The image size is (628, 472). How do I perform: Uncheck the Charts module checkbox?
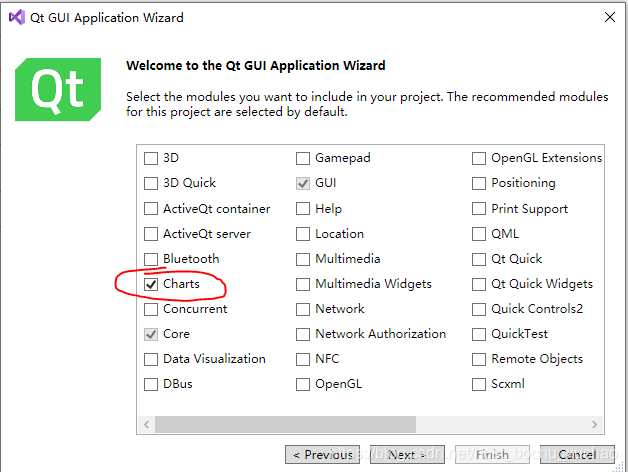(151, 284)
